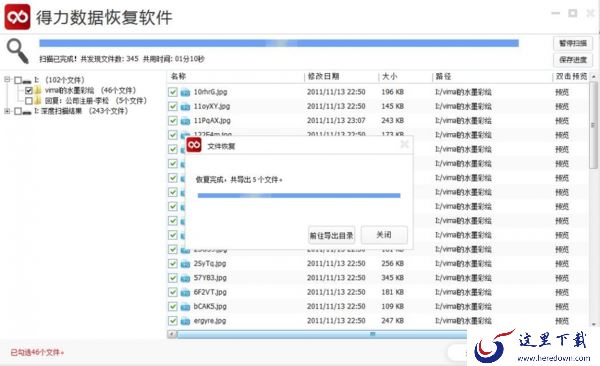Select the 公司注册-李松 (5个文件) tree item

pyautogui.click(x=95, y=101)
